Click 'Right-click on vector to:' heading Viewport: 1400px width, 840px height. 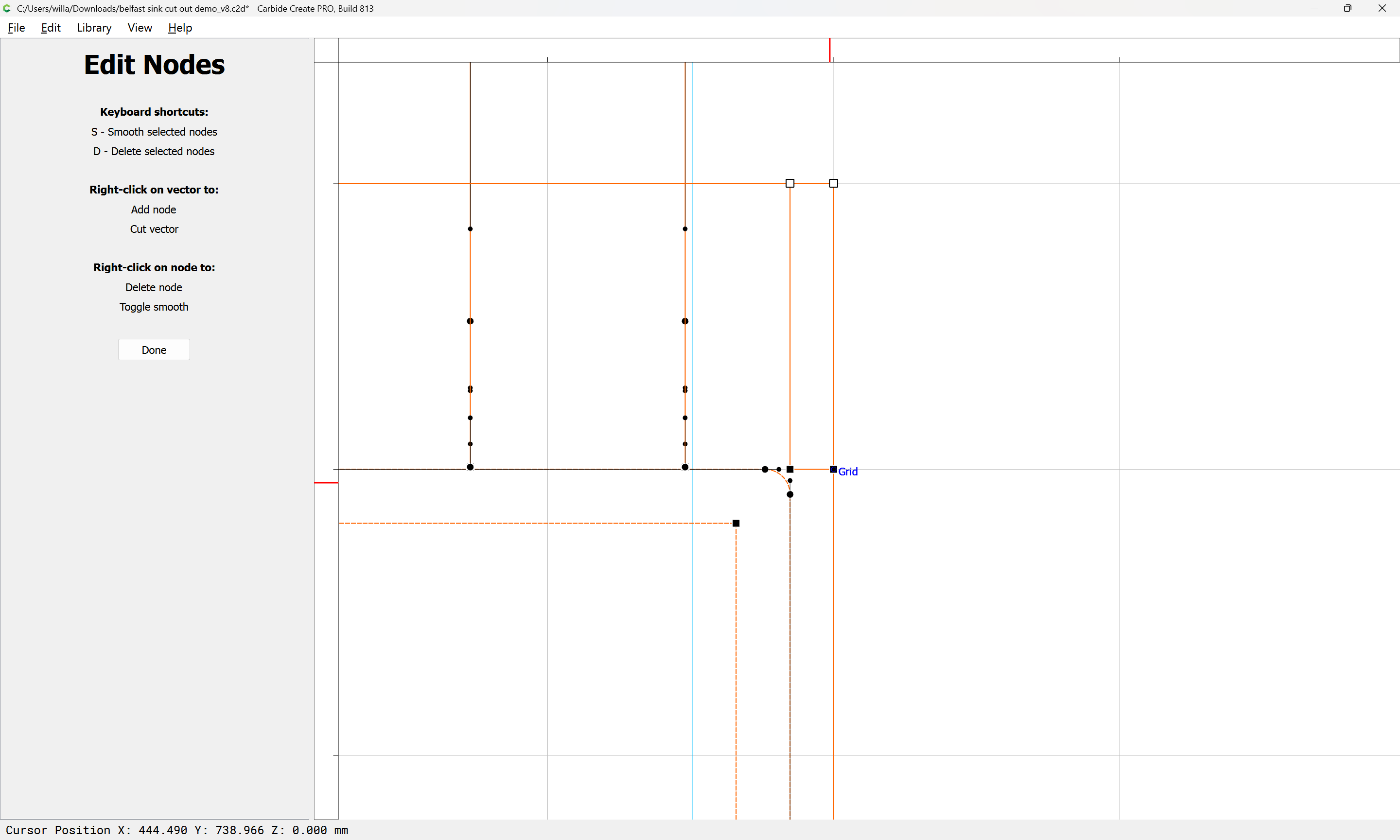tap(154, 190)
